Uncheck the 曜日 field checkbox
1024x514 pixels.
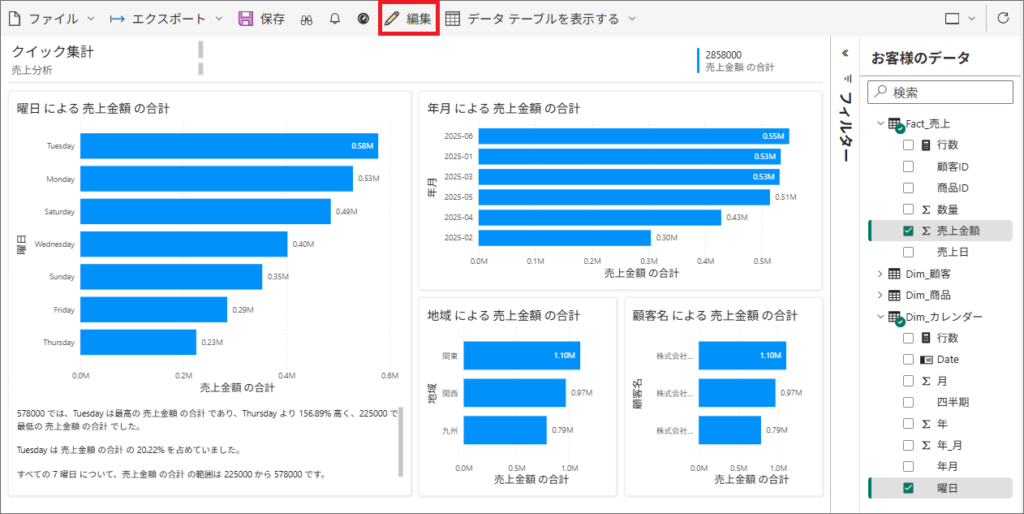pyautogui.click(x=908, y=488)
